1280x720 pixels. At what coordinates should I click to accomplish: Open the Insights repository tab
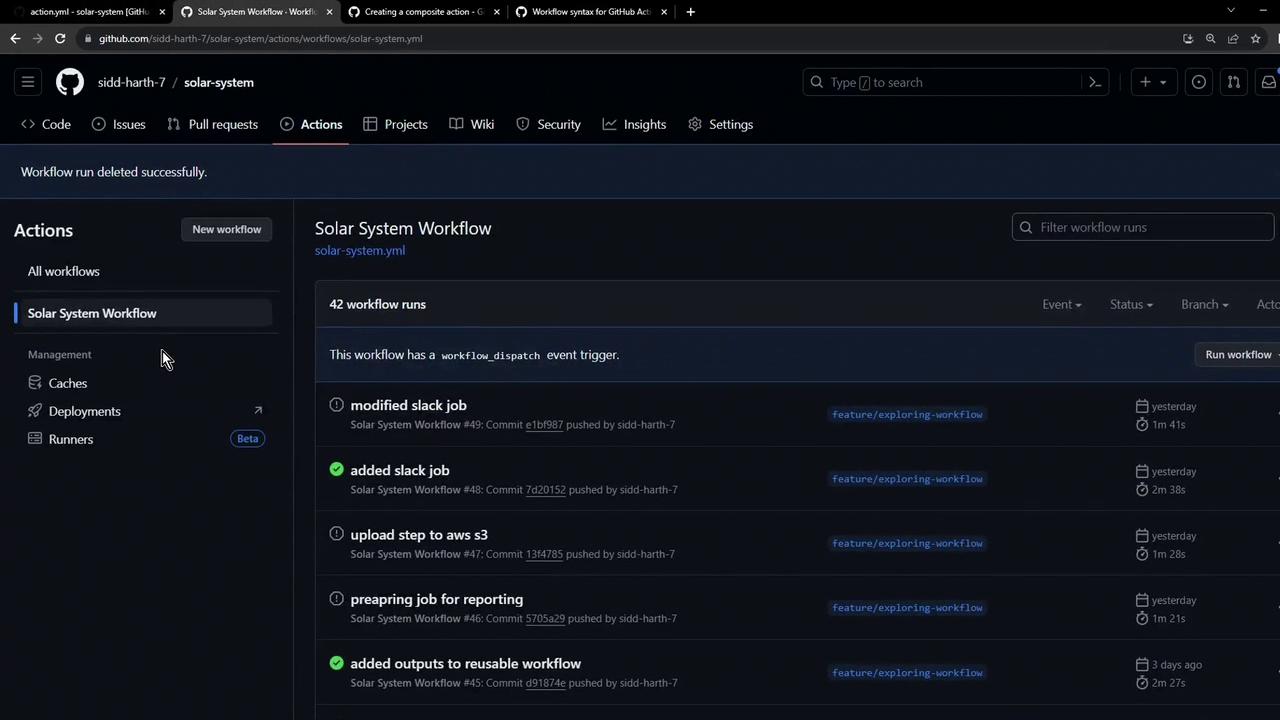point(634,124)
